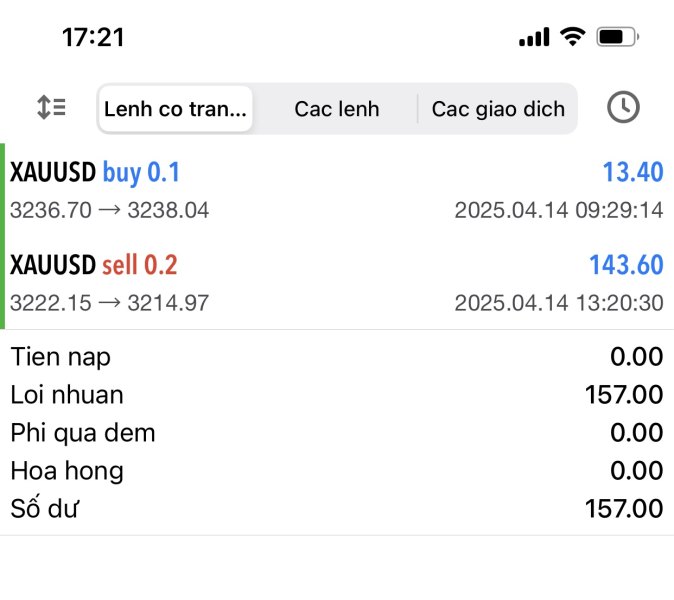This screenshot has width=674, height=600.
Task: Tap the 'Số dư' balance row
Action: (x=337, y=509)
